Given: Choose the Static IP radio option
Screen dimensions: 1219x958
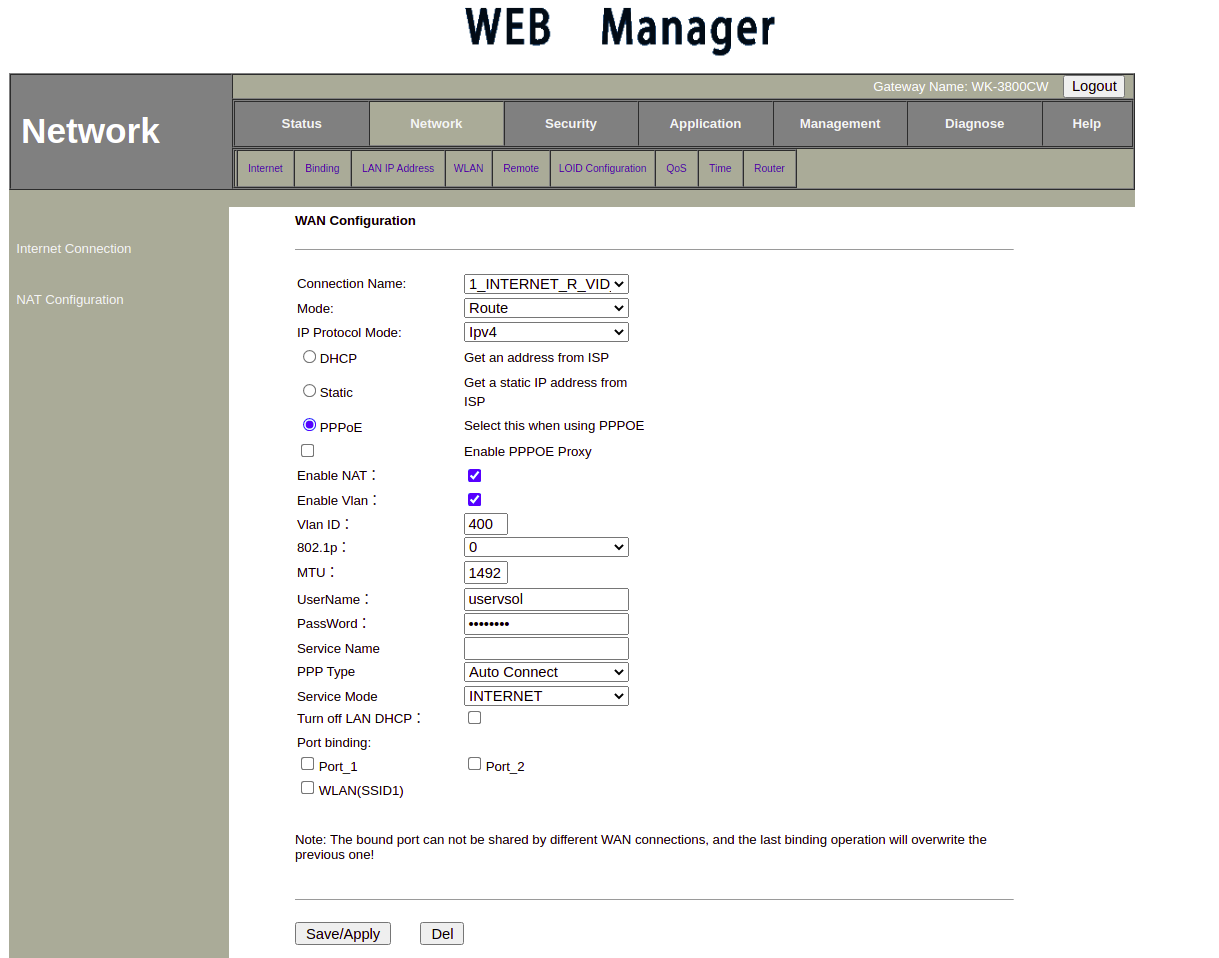Looking at the screenshot, I should pyautogui.click(x=309, y=391).
